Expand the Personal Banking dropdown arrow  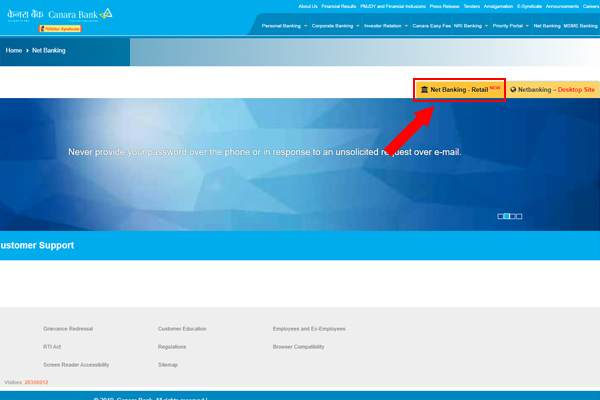coord(305,26)
